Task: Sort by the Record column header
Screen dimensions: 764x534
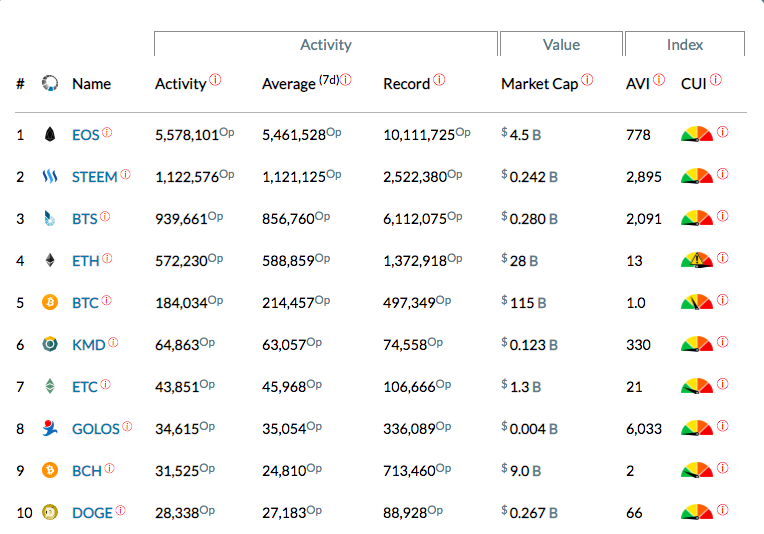Action: 406,84
